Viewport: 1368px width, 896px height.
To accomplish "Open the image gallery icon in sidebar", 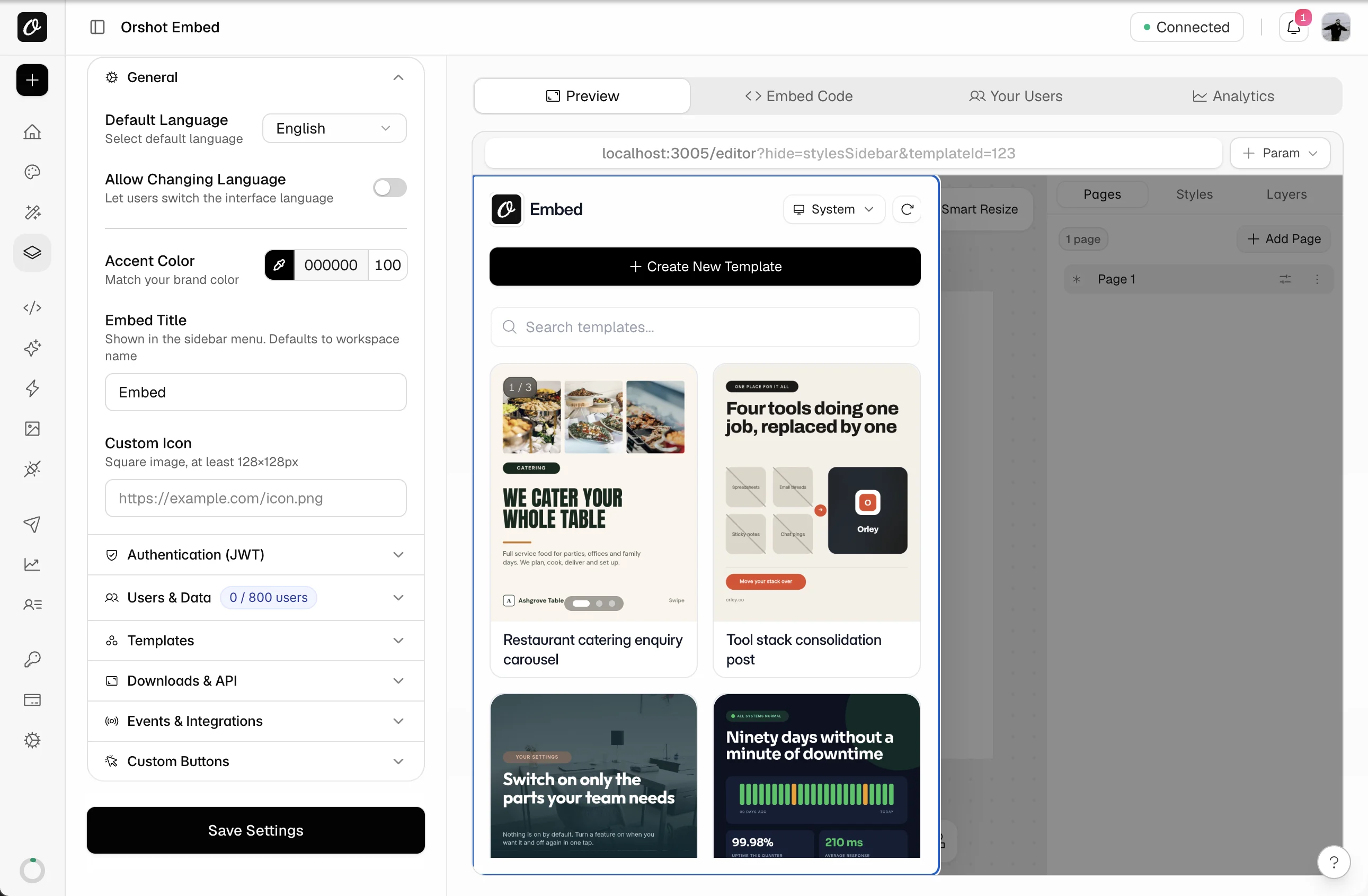I will [32, 428].
